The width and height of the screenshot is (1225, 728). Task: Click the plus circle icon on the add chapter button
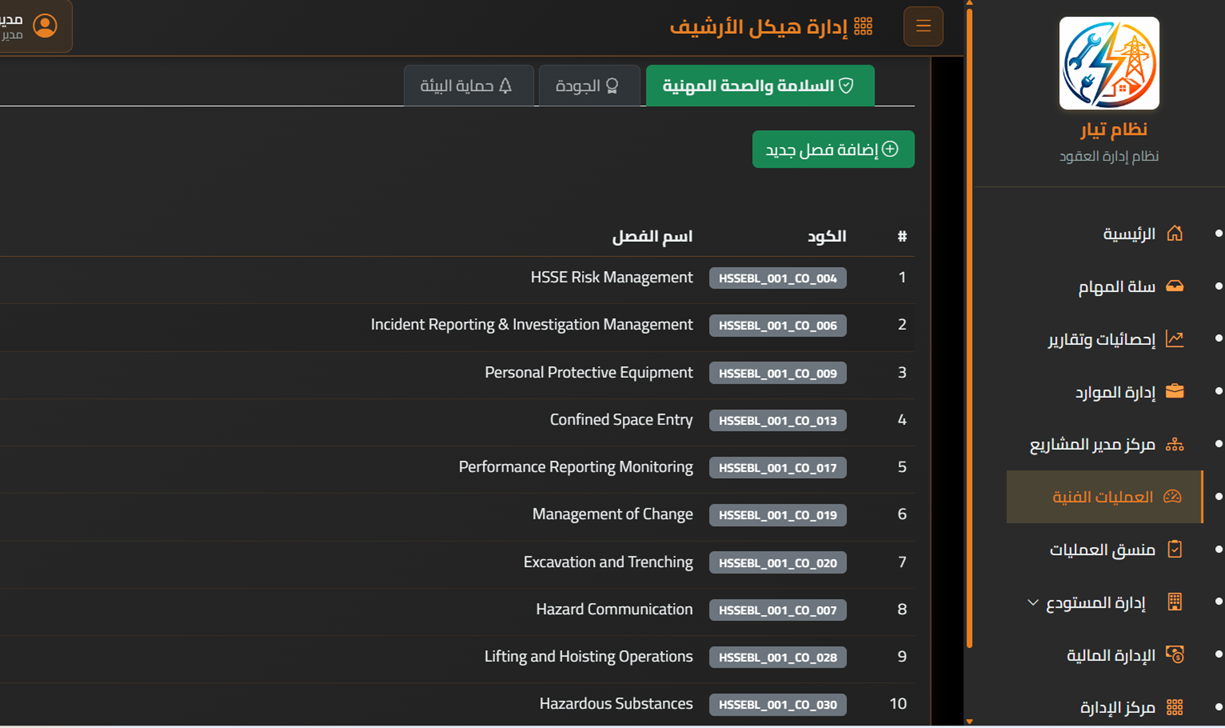[890, 149]
